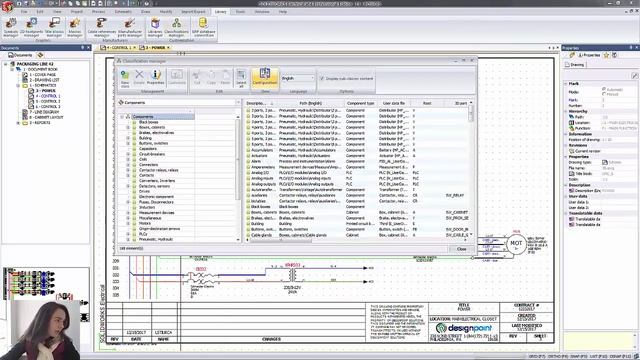This screenshot has height=360, width=640.
Task: Select the Circuit-breakers class
Action: 152,154
